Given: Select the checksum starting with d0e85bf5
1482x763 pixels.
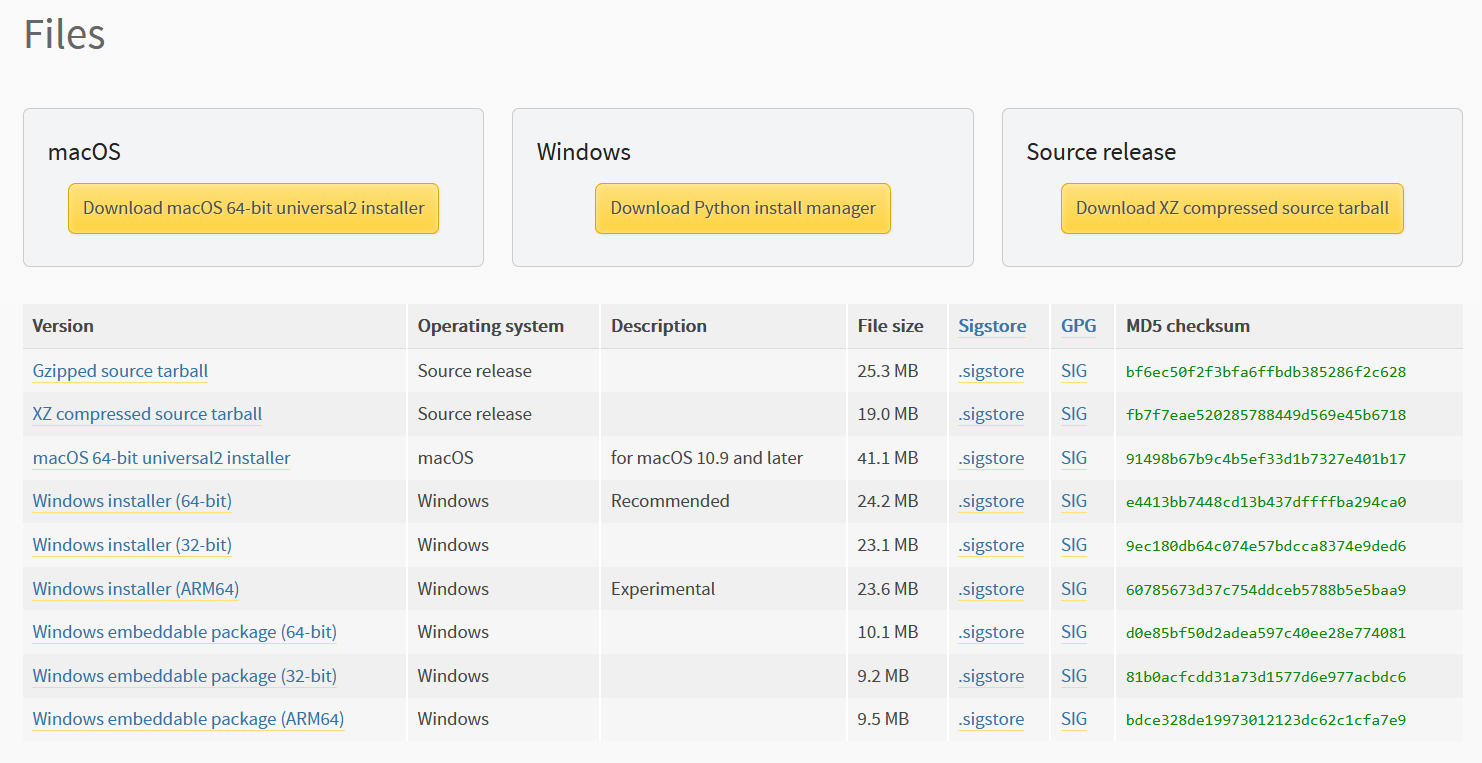Looking at the screenshot, I should coord(1266,633).
